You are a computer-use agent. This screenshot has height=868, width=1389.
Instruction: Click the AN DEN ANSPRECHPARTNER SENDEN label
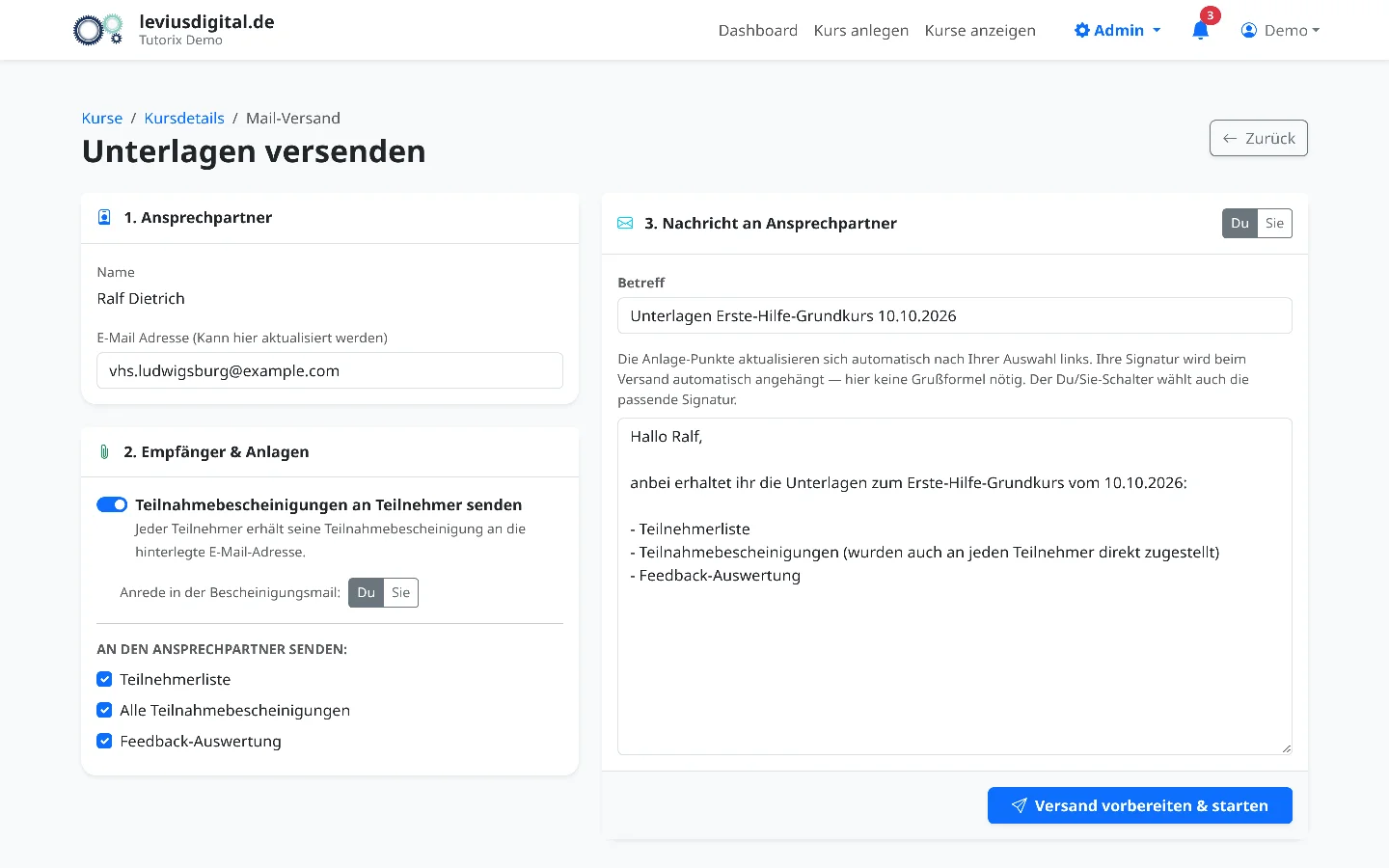(x=222, y=649)
